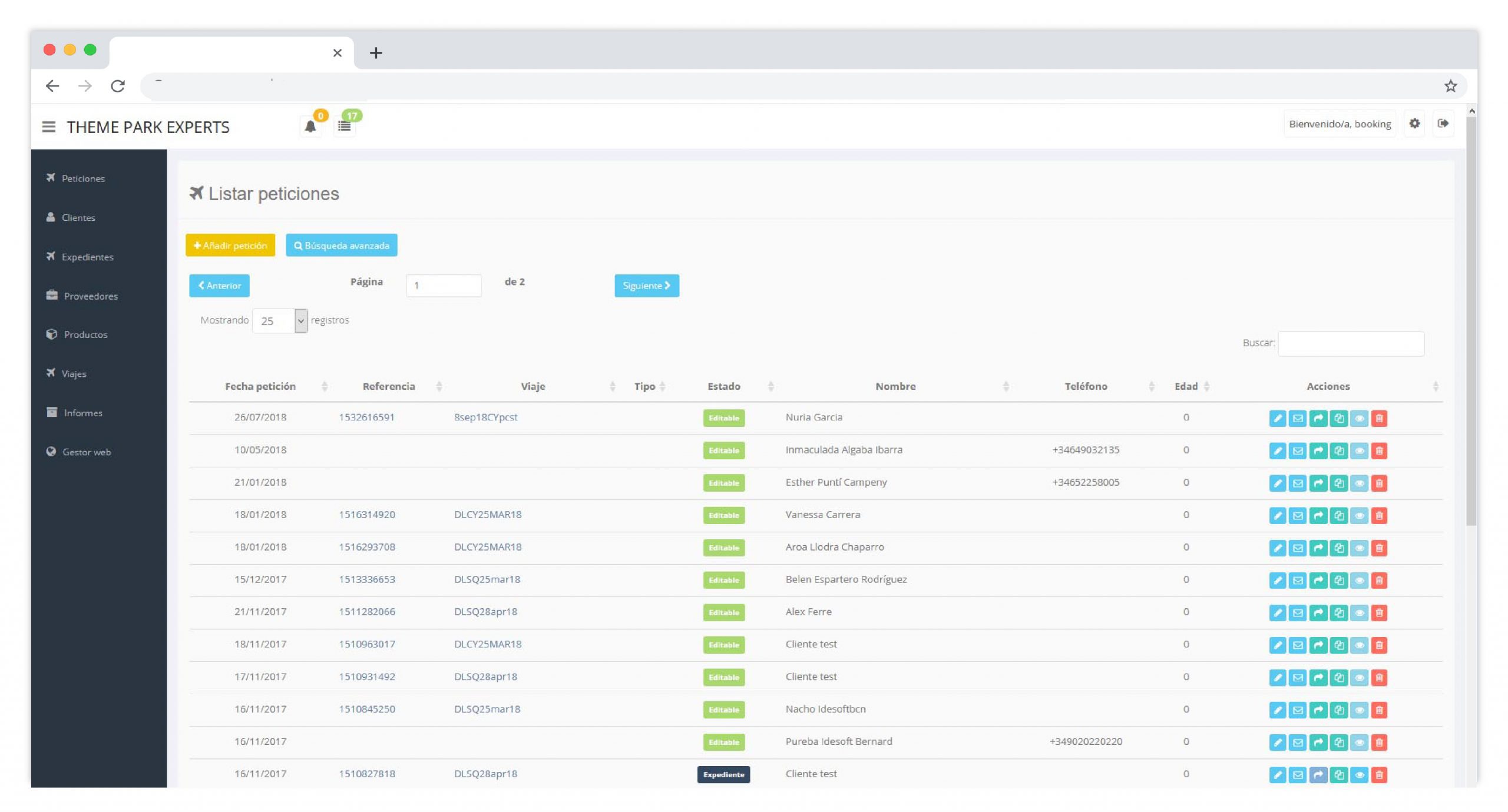This screenshot has height=812, width=1508.
Task: Delete Belen Espartero Rodríguez request with trash icon
Action: [x=1379, y=580]
